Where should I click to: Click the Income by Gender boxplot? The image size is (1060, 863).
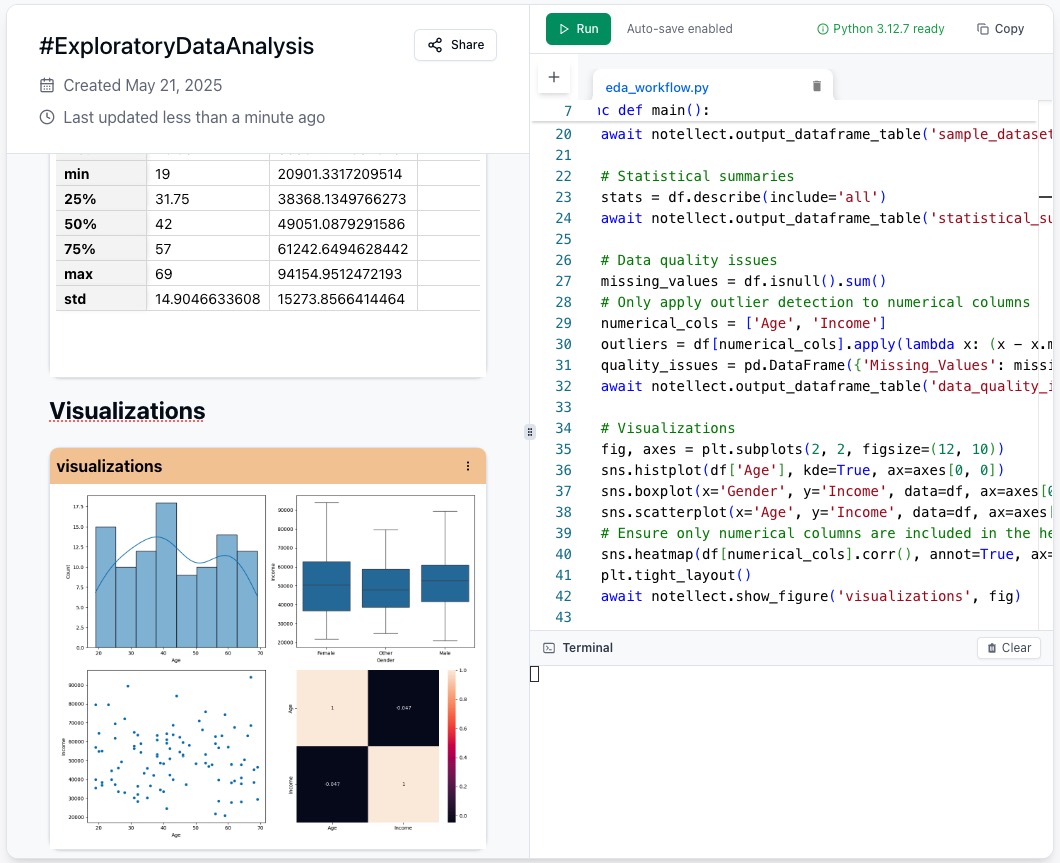(x=385, y=572)
